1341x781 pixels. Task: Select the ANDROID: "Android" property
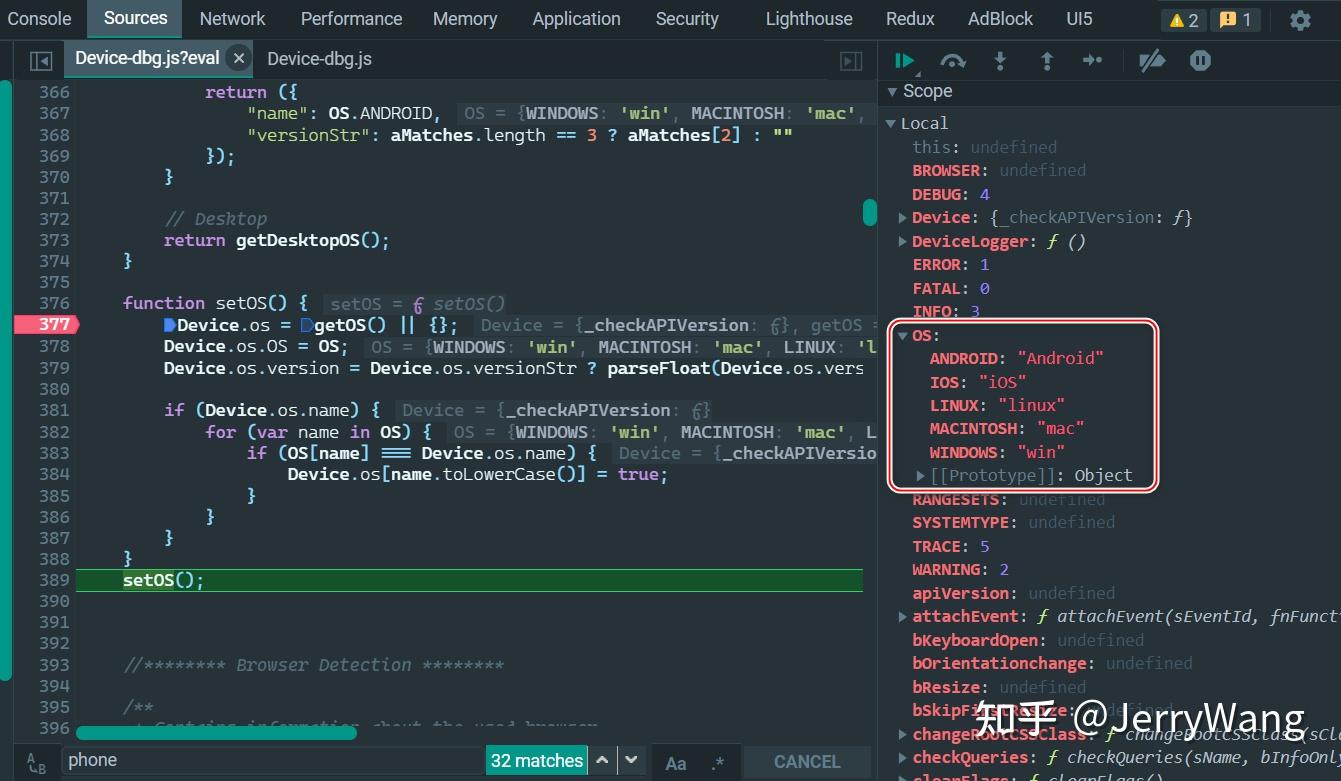pyautogui.click(x=1016, y=358)
